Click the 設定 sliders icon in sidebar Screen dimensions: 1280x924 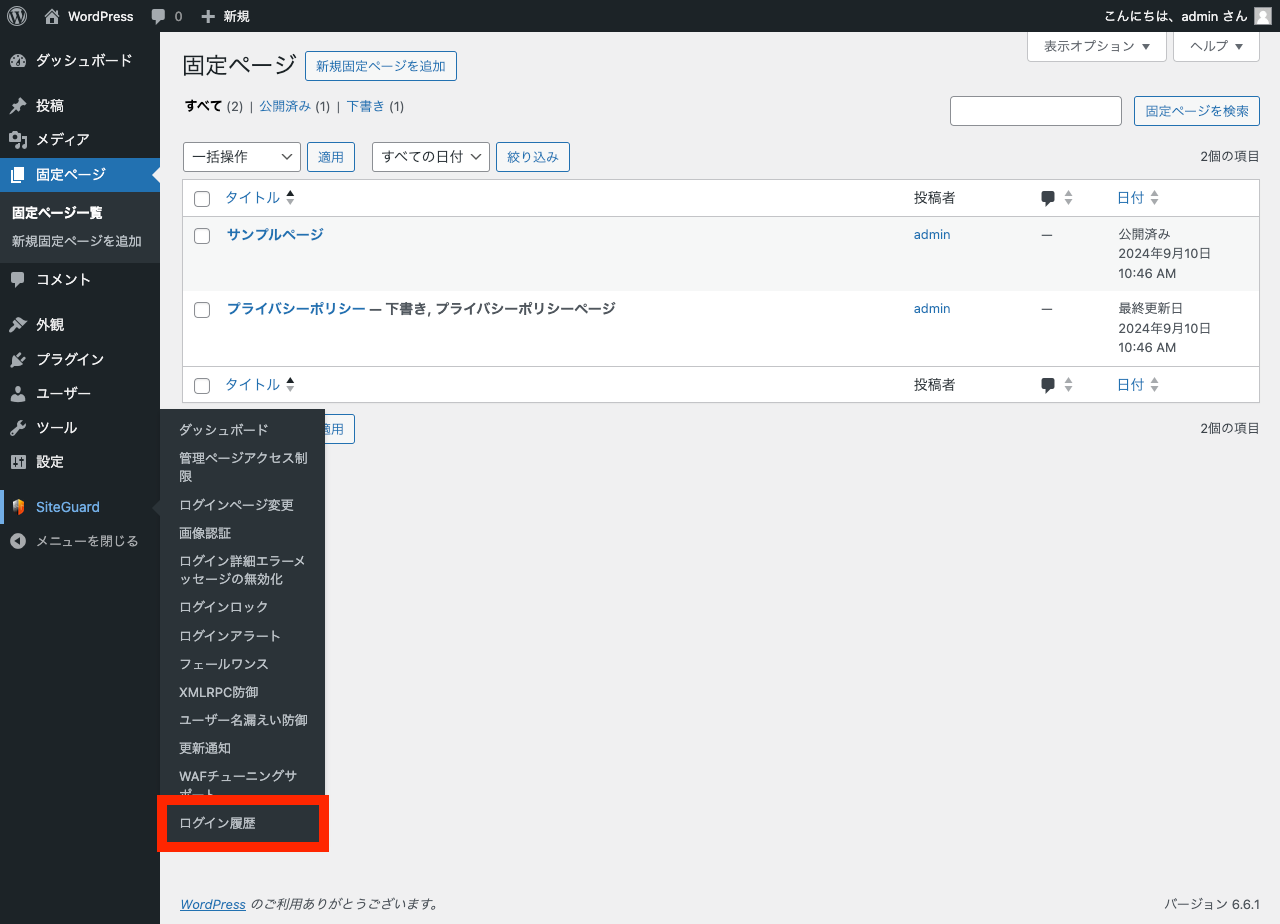point(18,462)
